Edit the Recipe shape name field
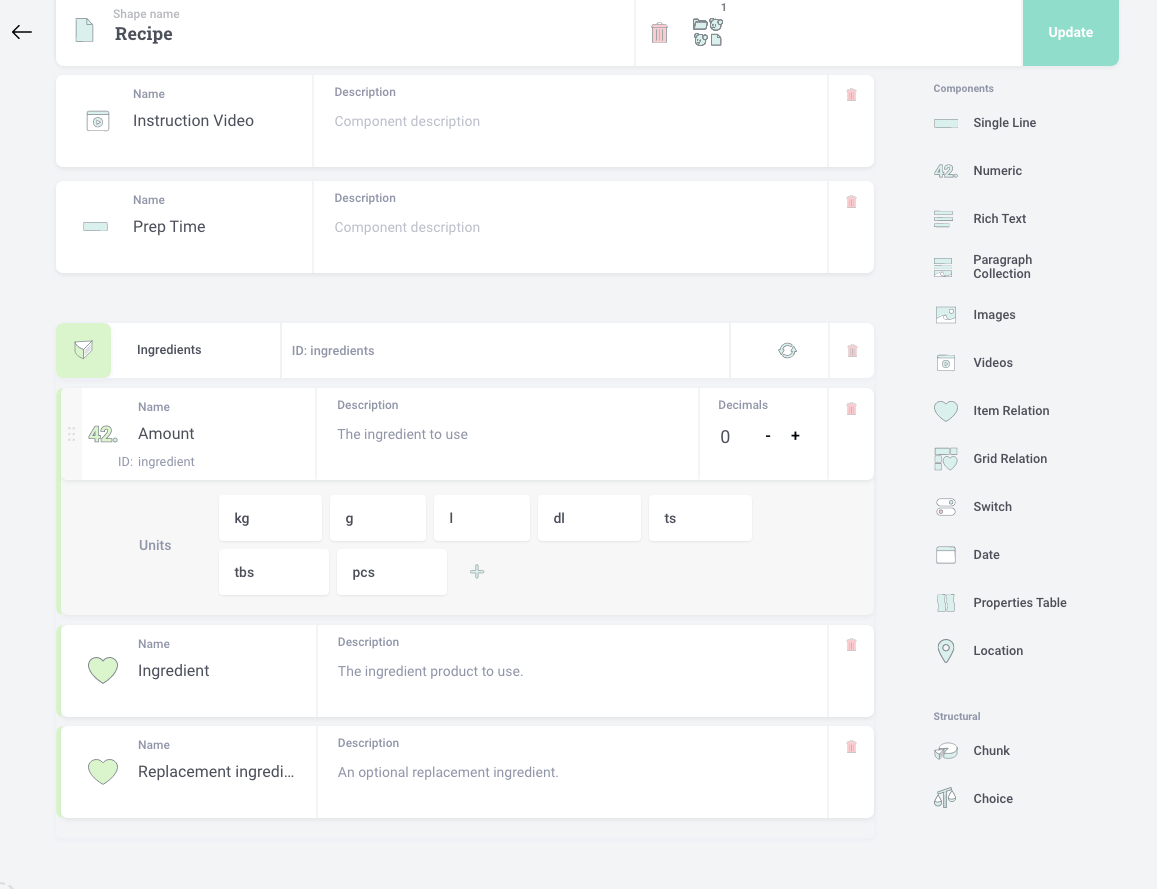Screen dimensions: 1157x889 pyautogui.click(x=144, y=34)
